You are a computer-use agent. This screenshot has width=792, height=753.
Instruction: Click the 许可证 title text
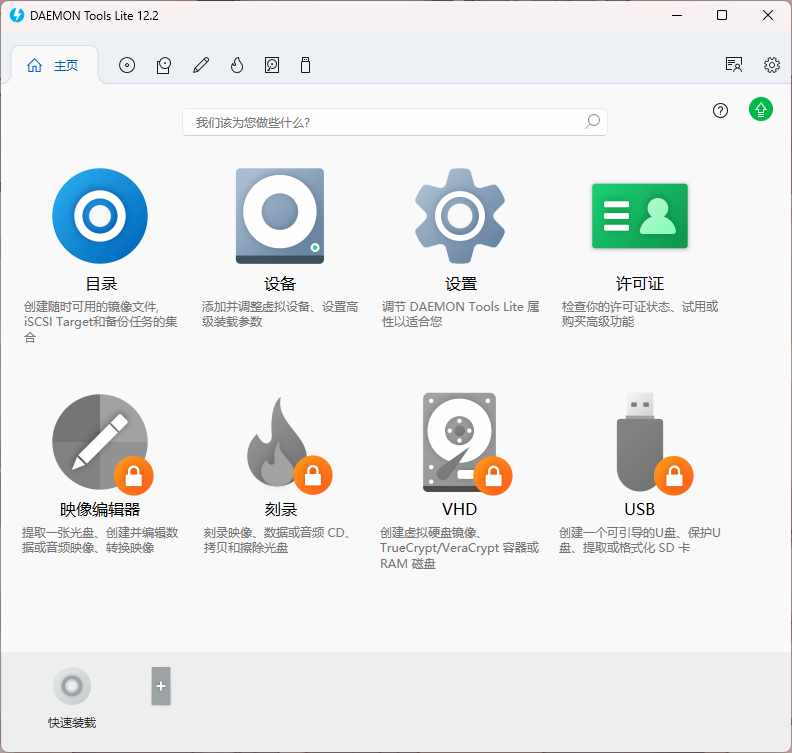point(639,284)
